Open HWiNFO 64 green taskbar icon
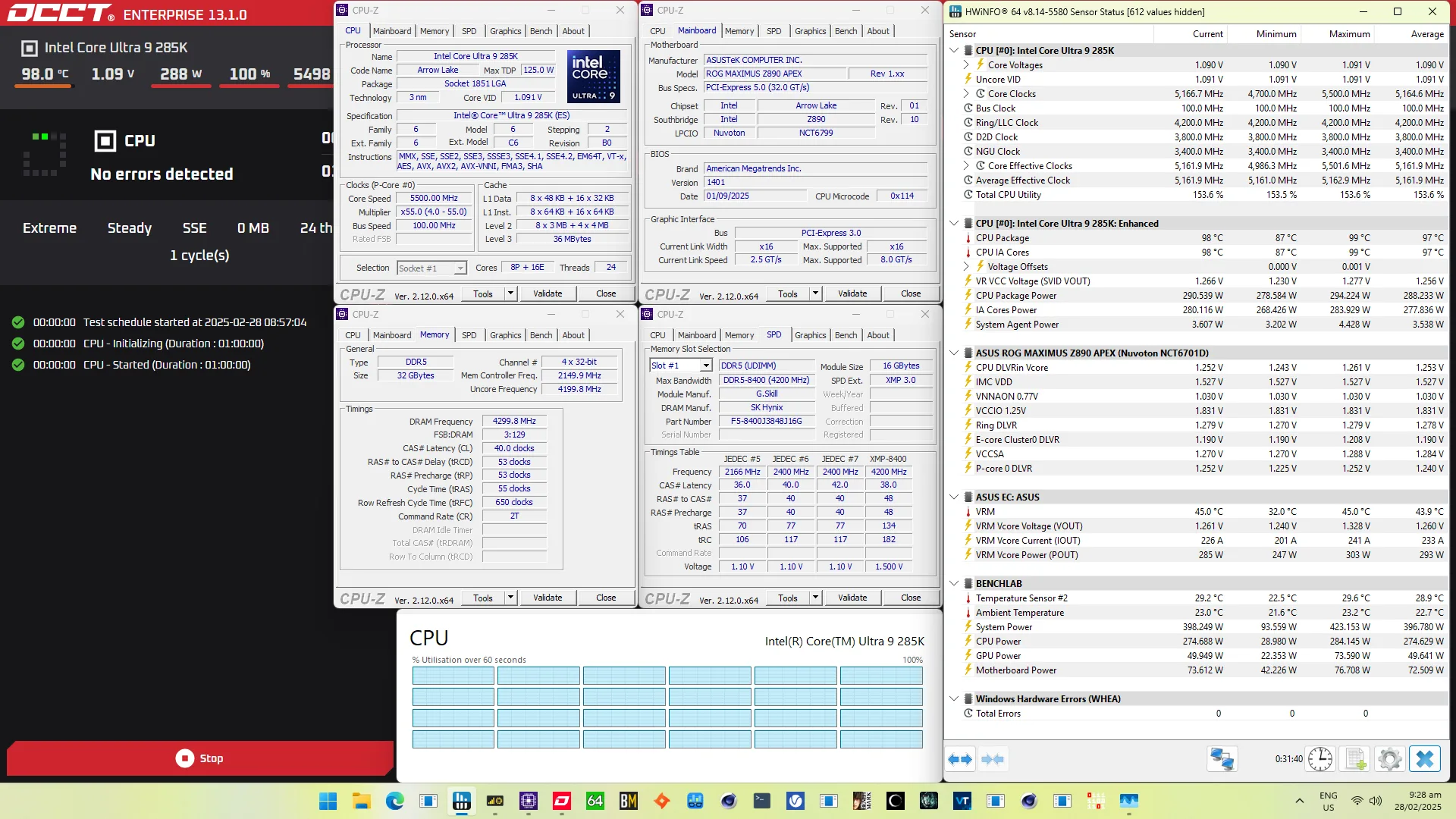 point(595,801)
